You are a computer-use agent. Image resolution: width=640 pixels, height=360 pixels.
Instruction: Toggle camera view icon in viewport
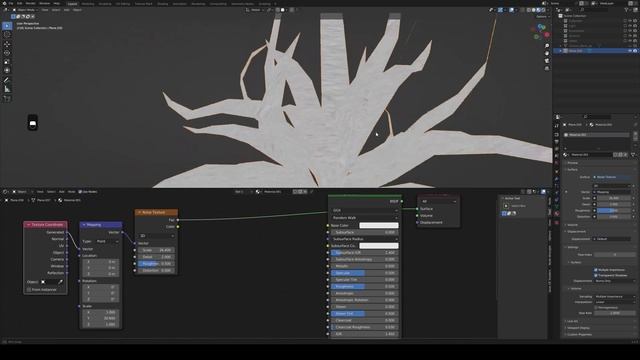pyautogui.click(x=547, y=61)
